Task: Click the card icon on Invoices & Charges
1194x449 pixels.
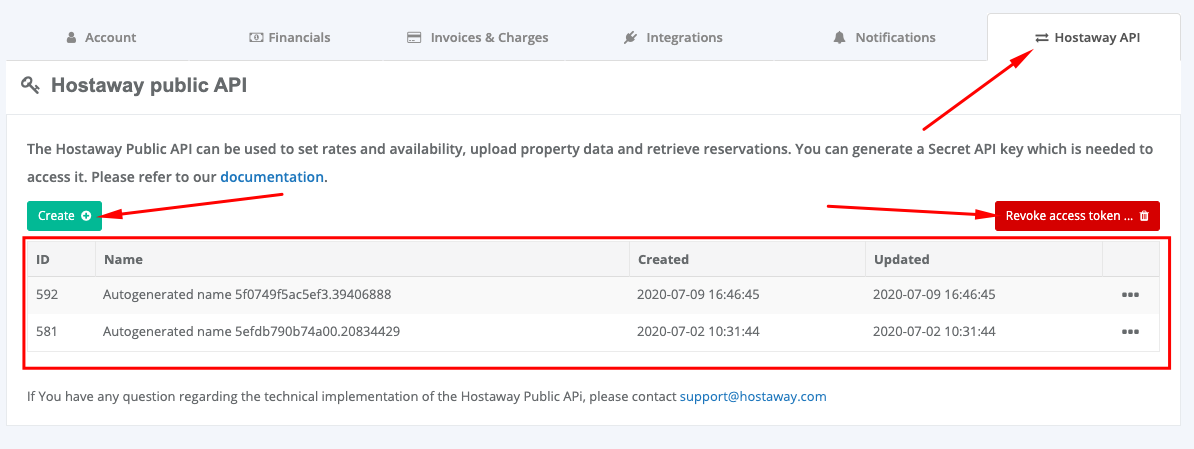Action: pyautogui.click(x=413, y=38)
